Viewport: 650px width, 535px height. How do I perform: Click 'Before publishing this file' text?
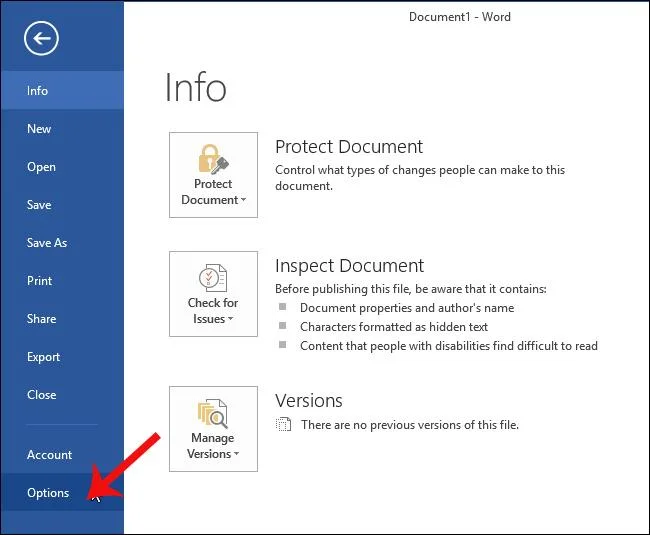coord(411,289)
